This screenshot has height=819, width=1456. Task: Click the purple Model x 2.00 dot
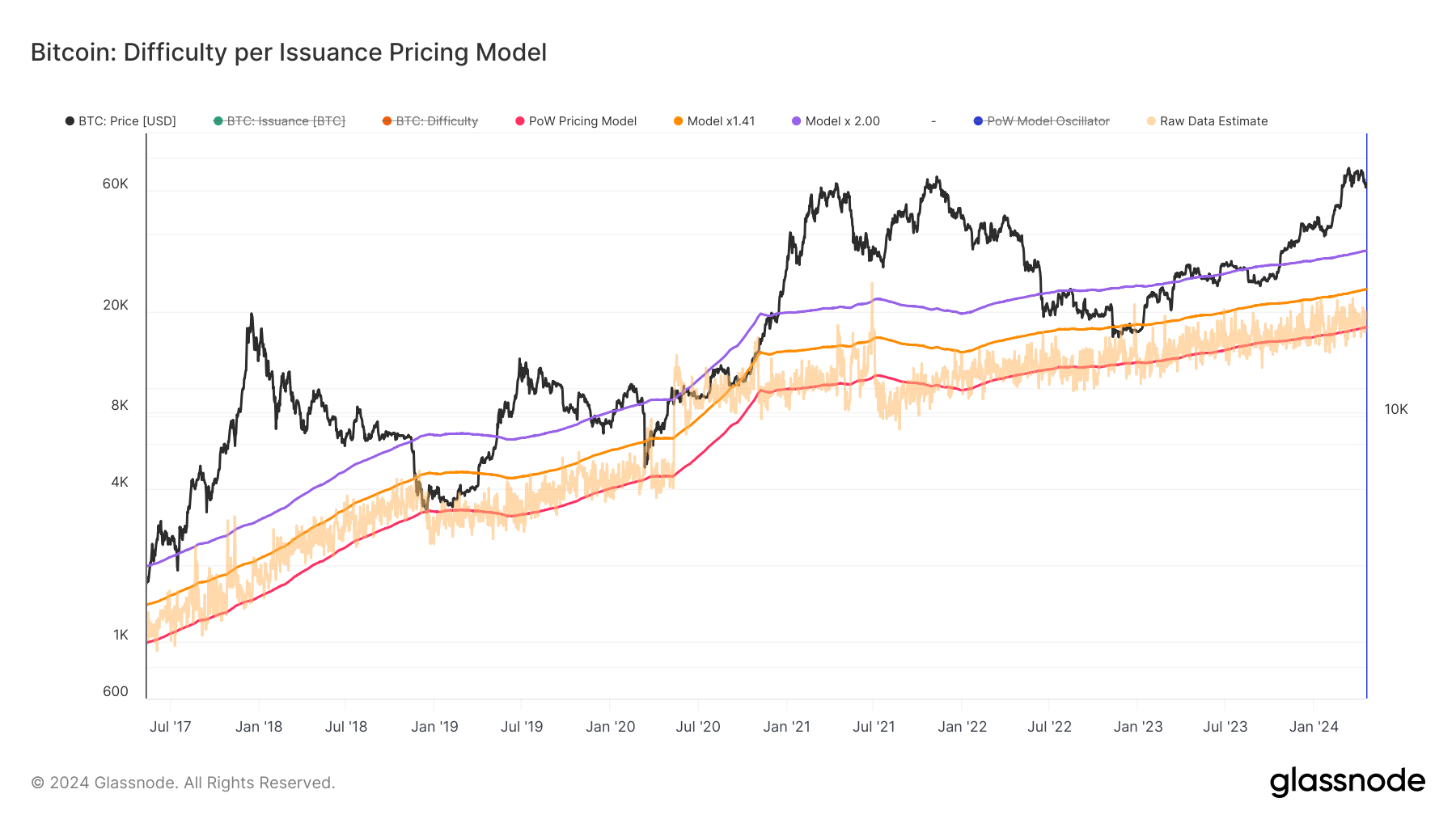pos(797,121)
